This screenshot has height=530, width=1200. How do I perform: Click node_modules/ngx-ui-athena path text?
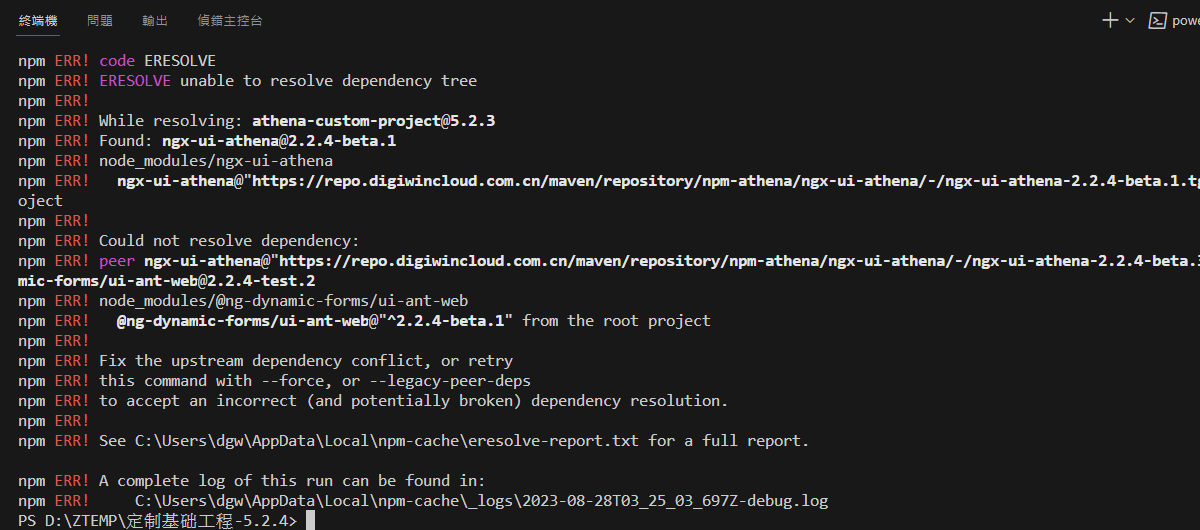[216, 161]
